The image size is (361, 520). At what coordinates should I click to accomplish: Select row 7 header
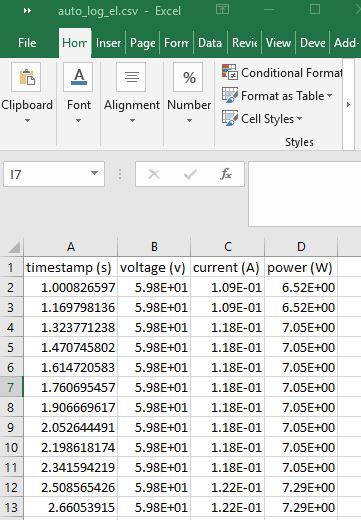pos(11,387)
